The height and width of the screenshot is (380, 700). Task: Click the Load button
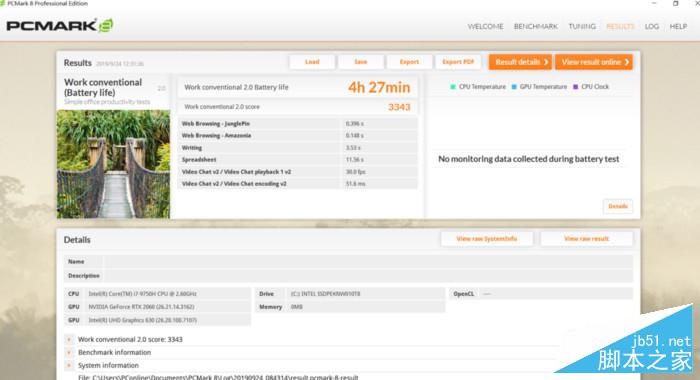pos(312,62)
